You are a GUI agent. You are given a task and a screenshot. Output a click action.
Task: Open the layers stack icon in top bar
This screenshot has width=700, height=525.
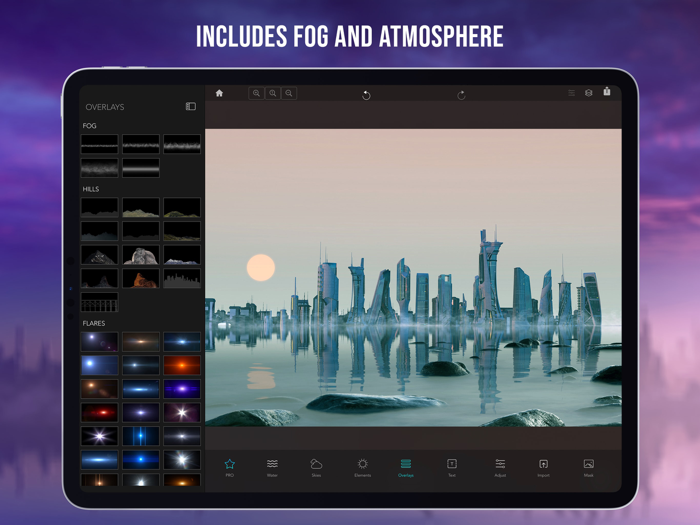(588, 93)
